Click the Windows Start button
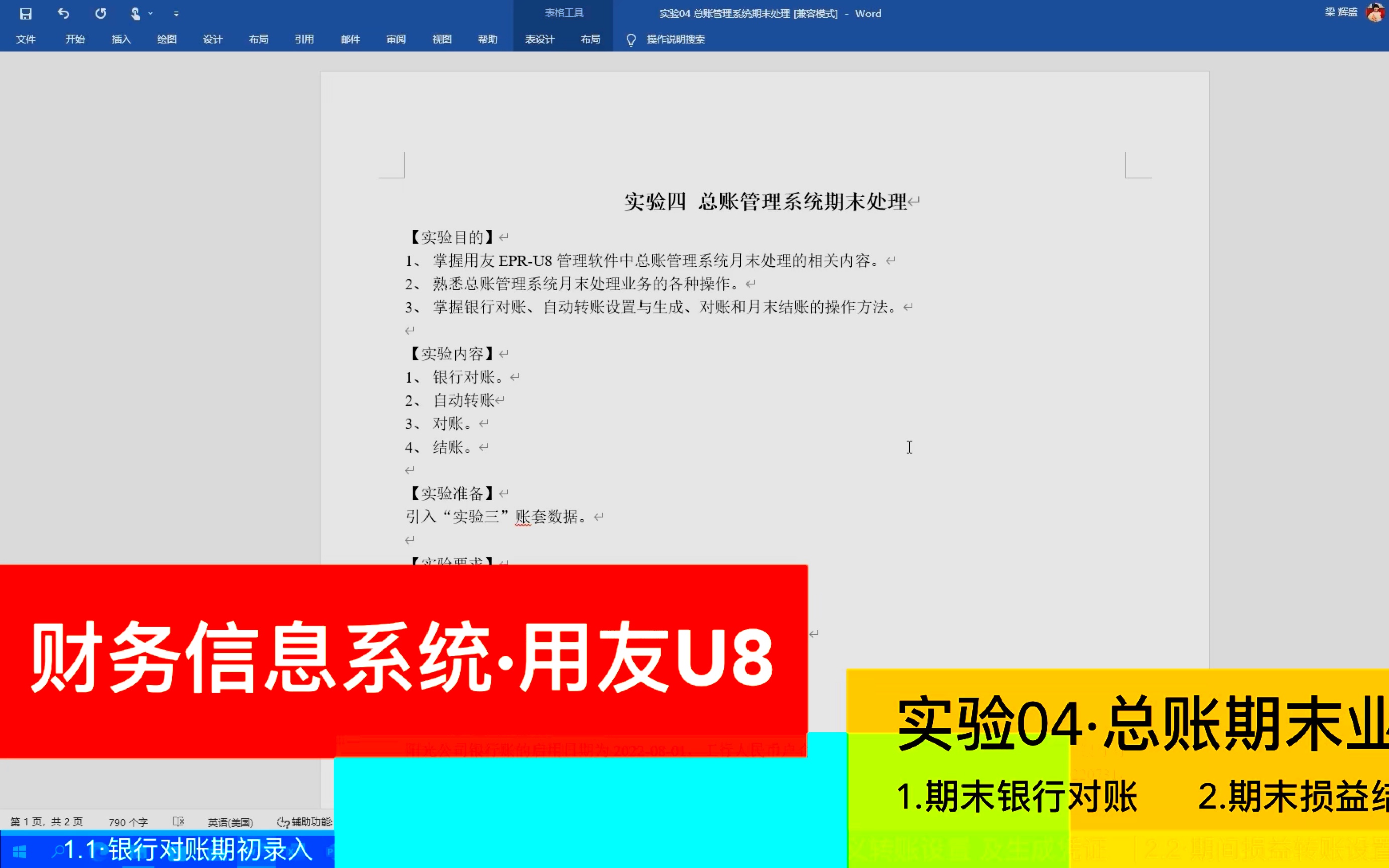Image resolution: width=1389 pixels, height=868 pixels. (19, 851)
